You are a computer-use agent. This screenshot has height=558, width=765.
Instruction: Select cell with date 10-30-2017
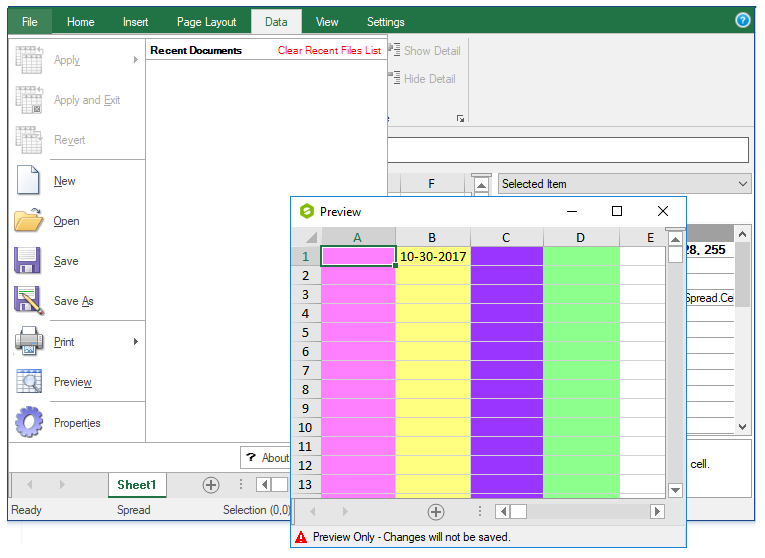433,256
